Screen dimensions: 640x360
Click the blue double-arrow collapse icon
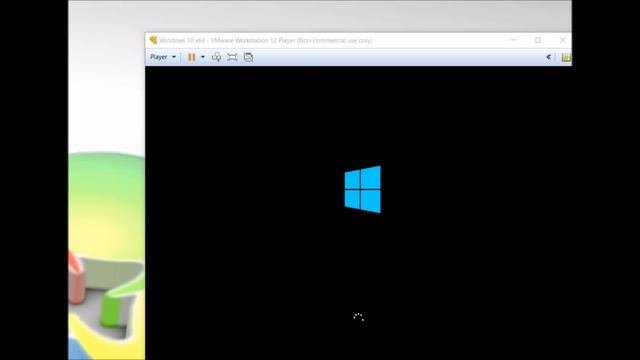coord(549,57)
